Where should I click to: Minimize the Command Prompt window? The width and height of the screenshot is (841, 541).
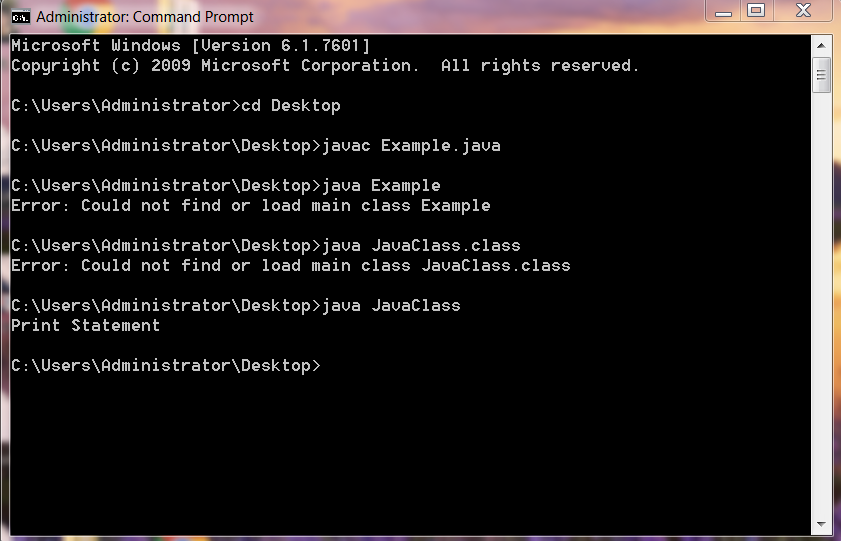(x=723, y=11)
